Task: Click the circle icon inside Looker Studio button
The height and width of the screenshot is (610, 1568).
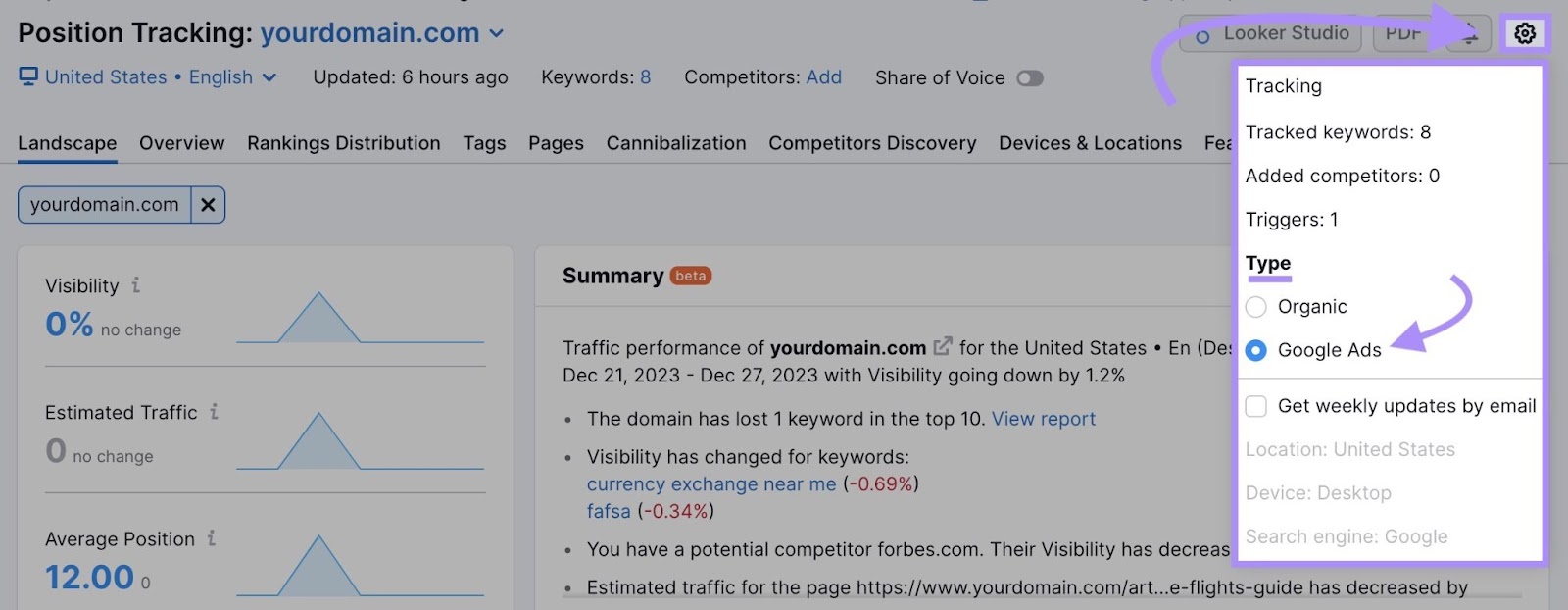Action: click(1202, 33)
